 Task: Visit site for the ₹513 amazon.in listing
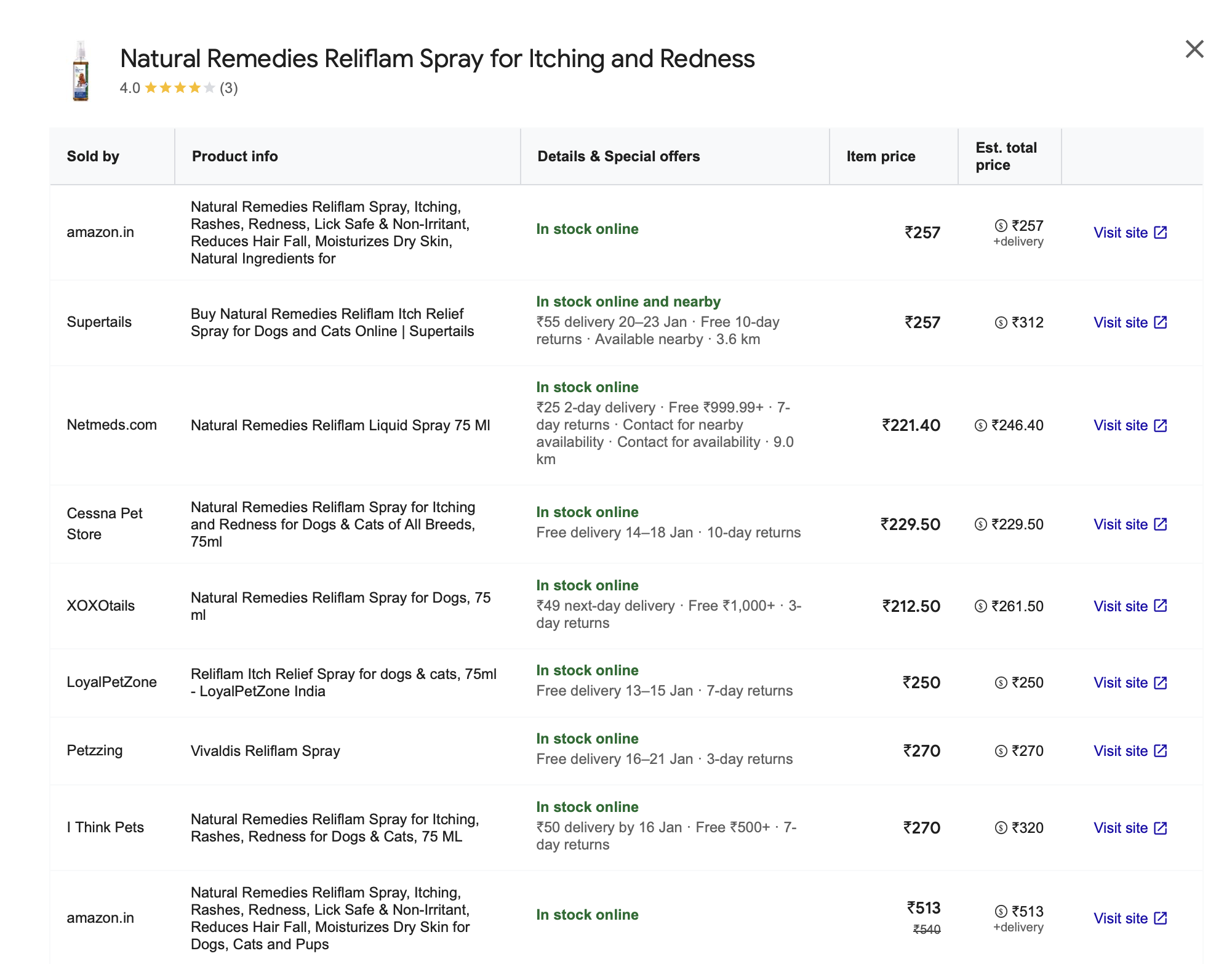(x=1121, y=918)
